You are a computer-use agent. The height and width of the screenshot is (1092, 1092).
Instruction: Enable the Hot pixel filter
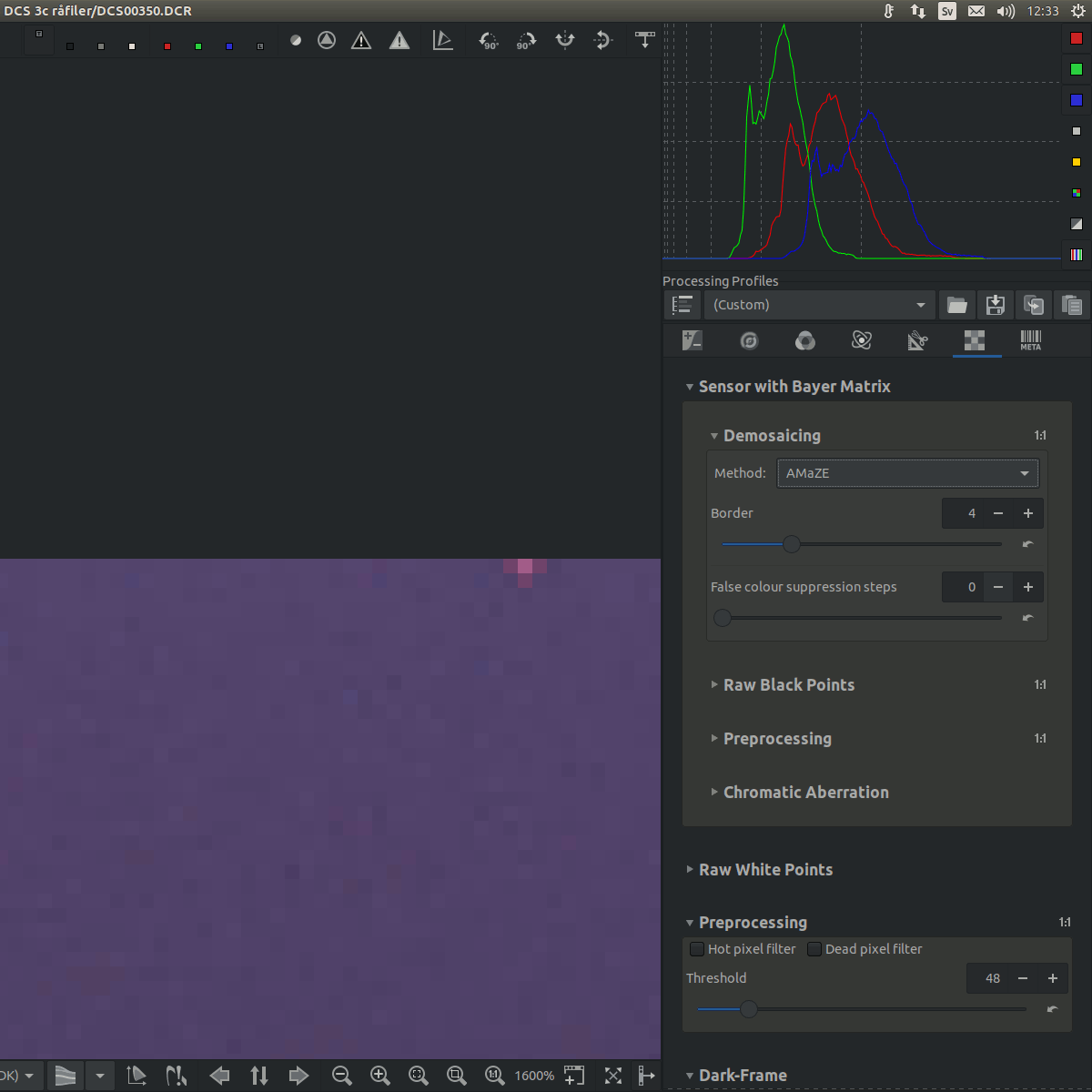[696, 949]
